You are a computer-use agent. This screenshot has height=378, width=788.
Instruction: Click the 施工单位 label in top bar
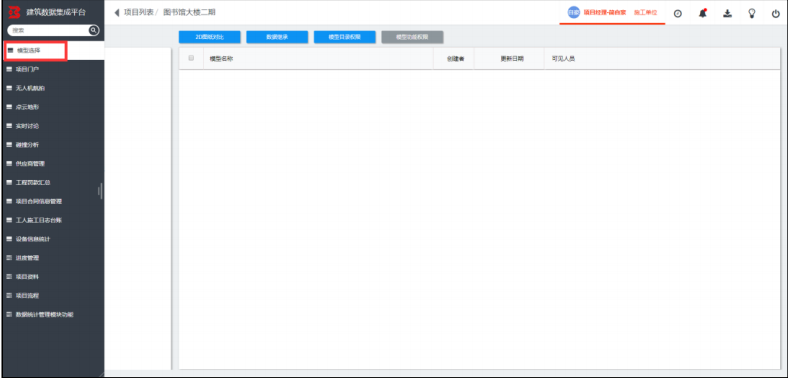point(645,13)
